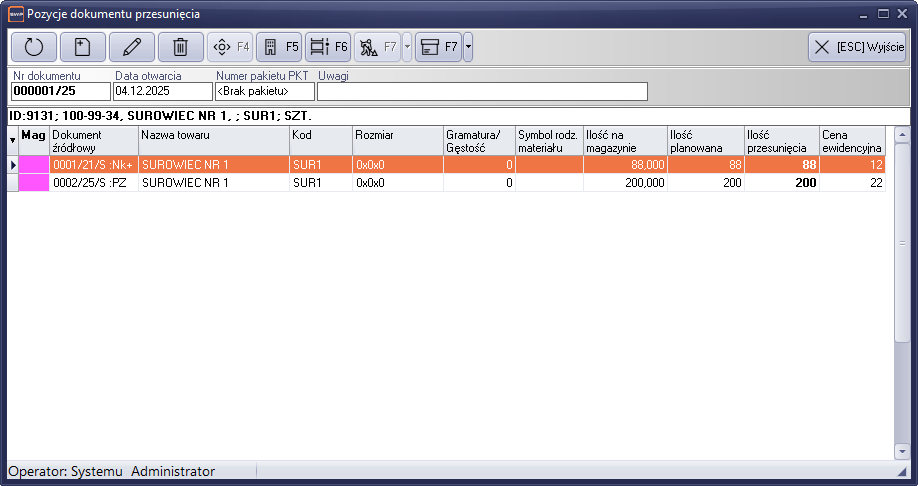Click magenta Mag cell in second row

pos(34,183)
